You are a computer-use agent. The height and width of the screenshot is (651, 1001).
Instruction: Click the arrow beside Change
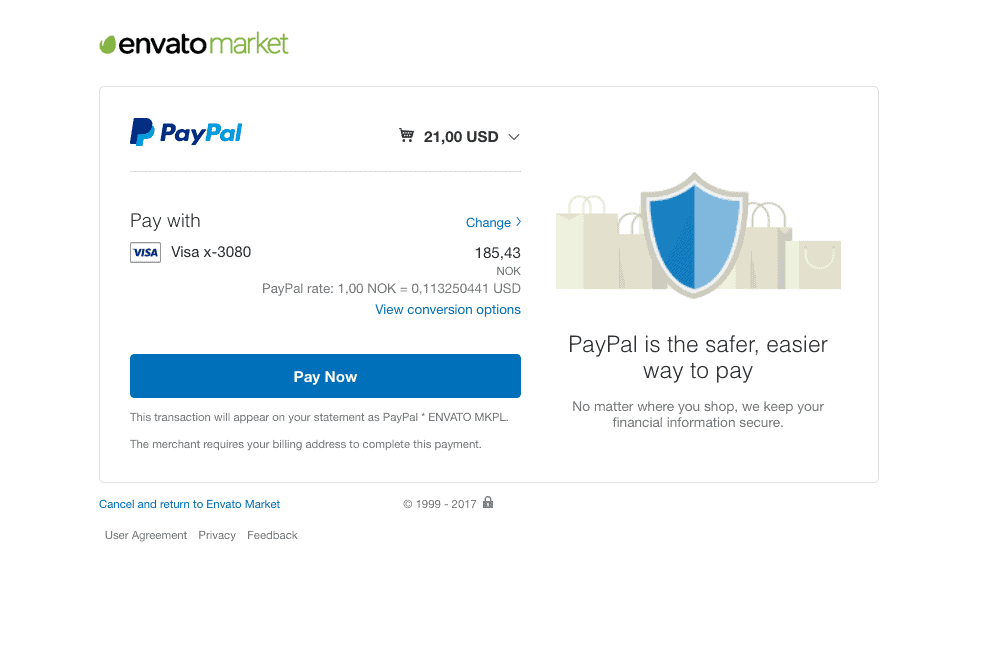pos(519,222)
